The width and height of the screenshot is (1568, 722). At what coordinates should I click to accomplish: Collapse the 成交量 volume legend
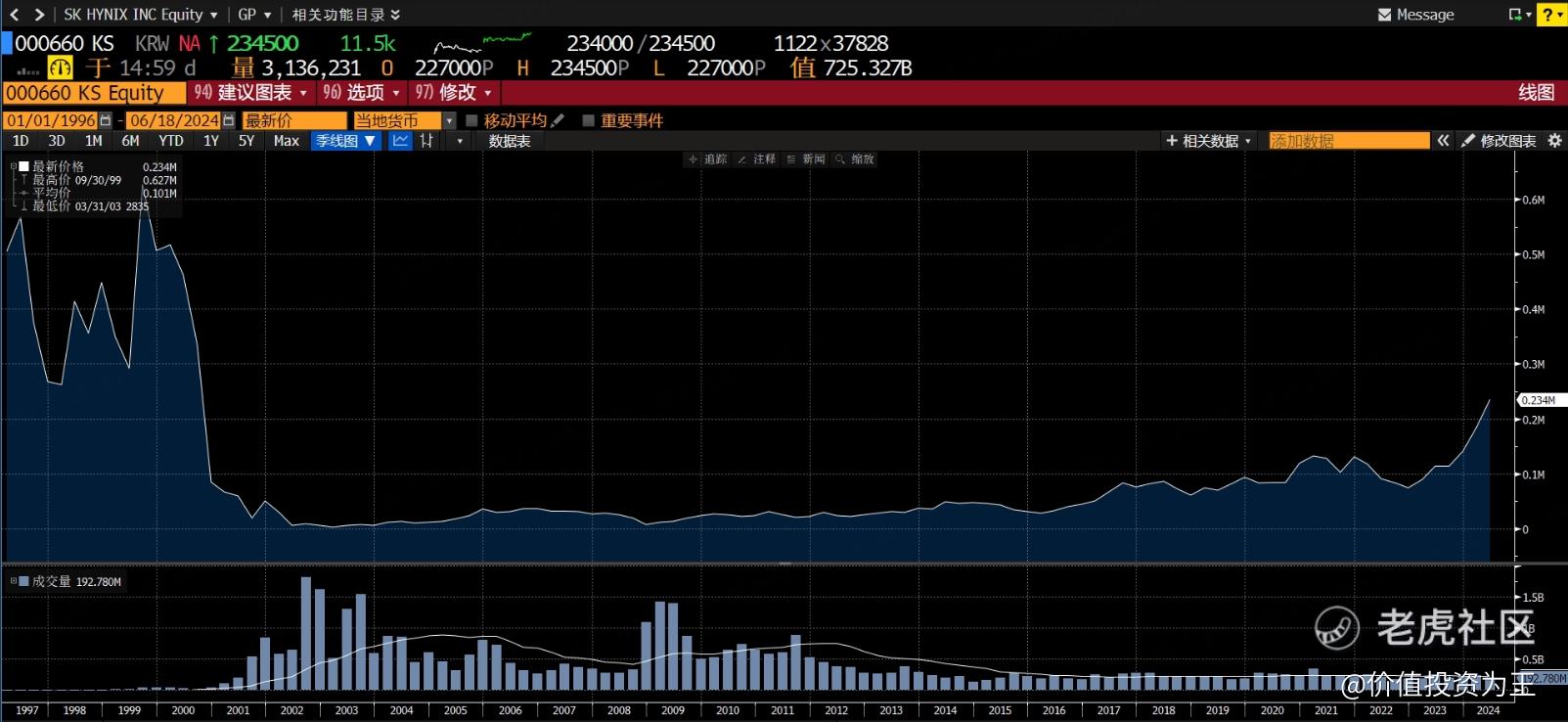point(13,581)
